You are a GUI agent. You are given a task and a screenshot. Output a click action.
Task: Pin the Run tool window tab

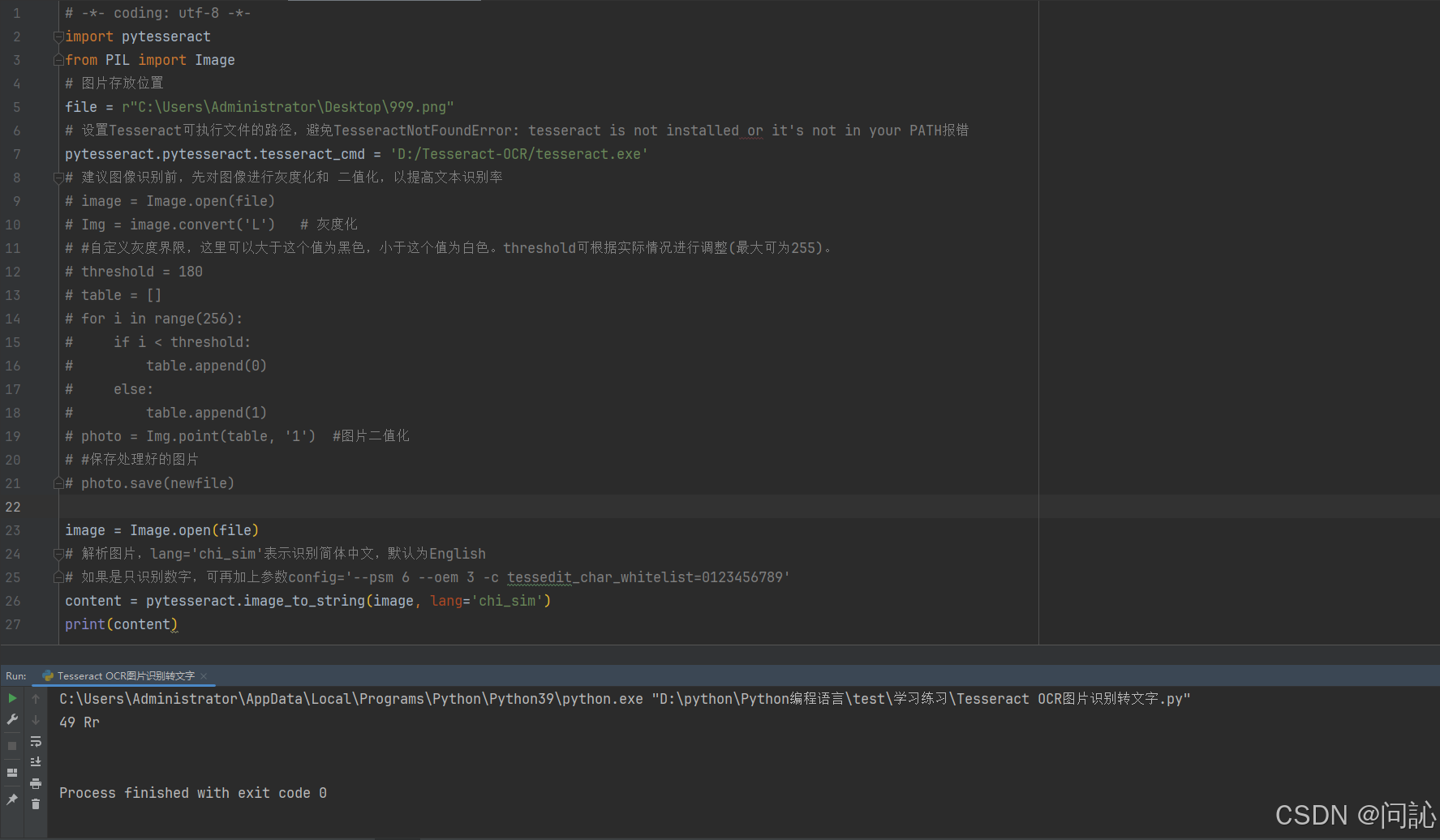tap(11, 799)
